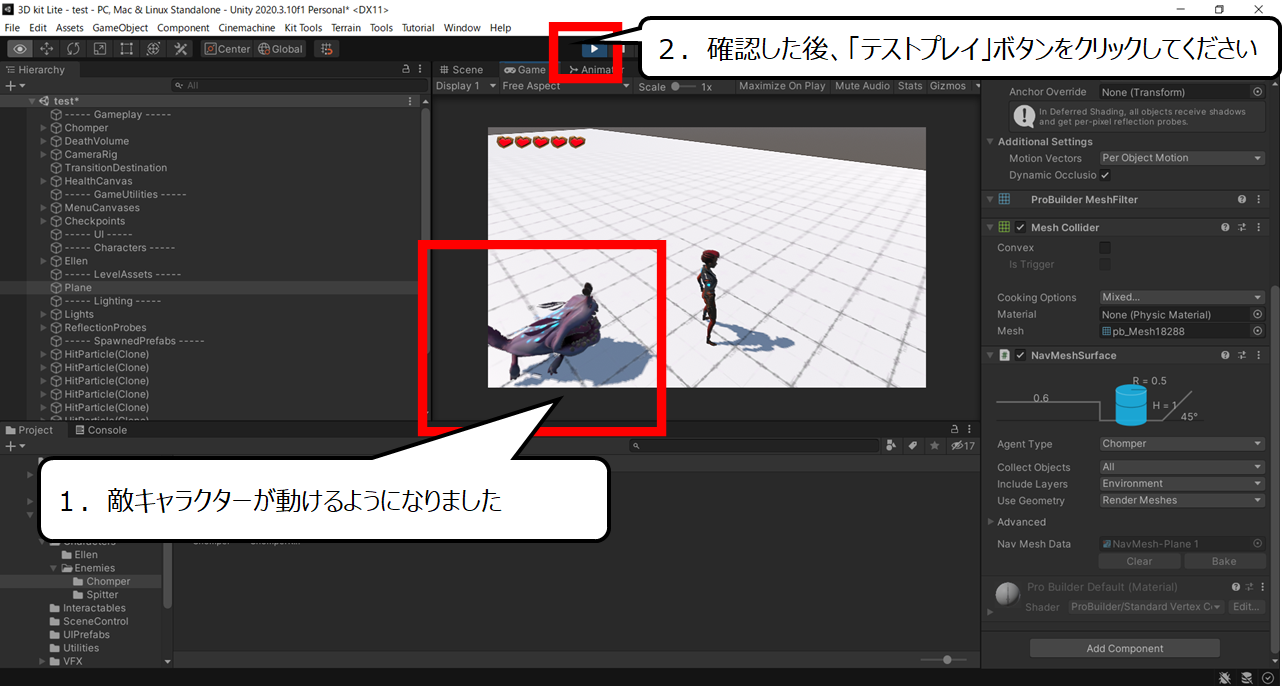Open the Display 1 dropdown
The height and width of the screenshot is (686, 1282).
(x=466, y=86)
